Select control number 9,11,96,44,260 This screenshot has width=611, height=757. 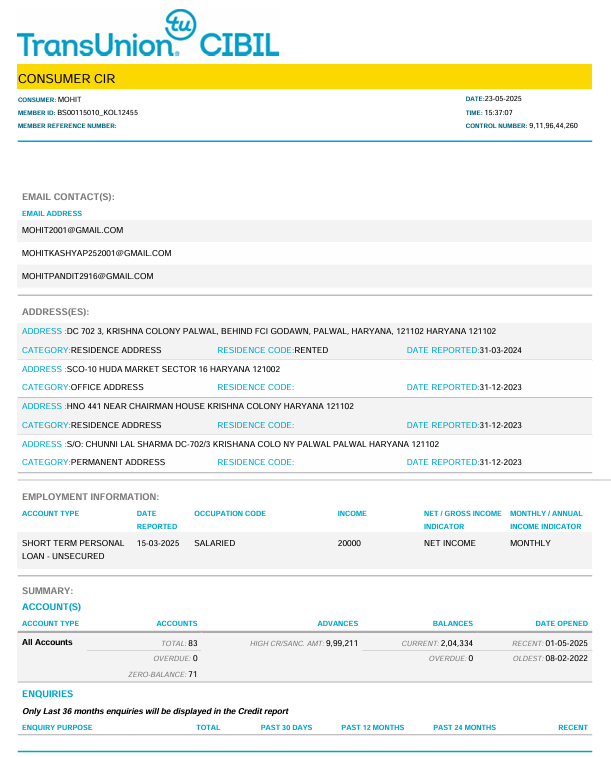click(x=553, y=126)
